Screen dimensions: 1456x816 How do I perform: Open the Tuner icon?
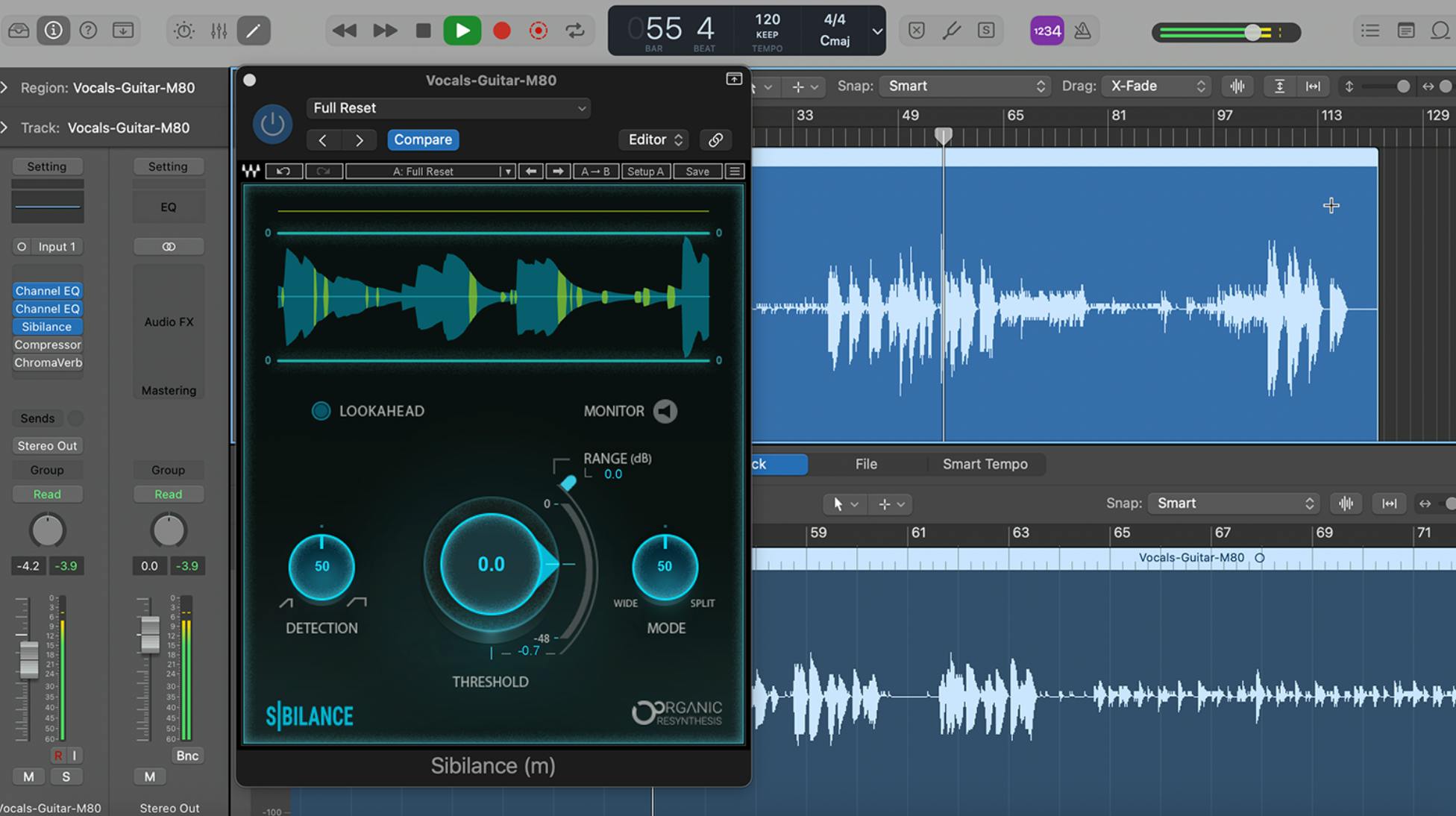(x=952, y=31)
